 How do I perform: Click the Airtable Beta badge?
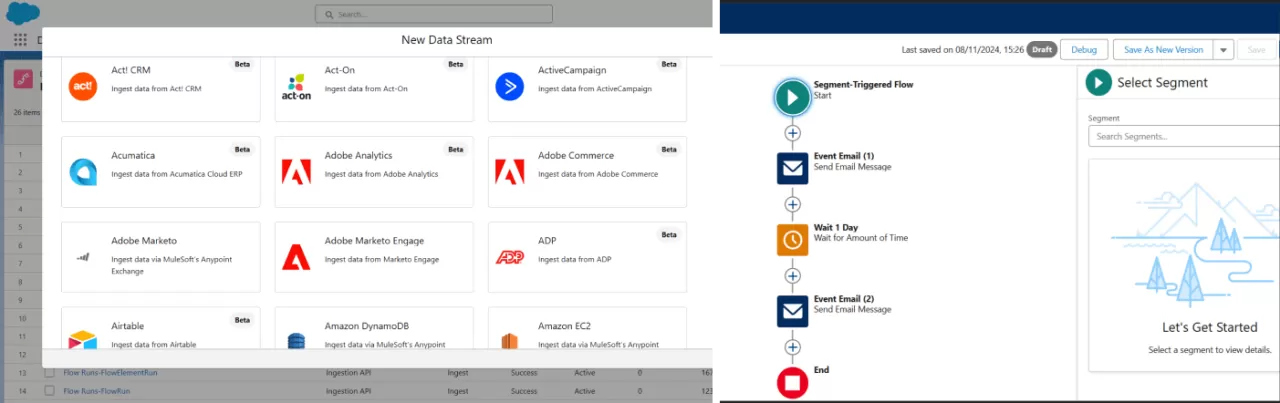pyautogui.click(x=242, y=320)
